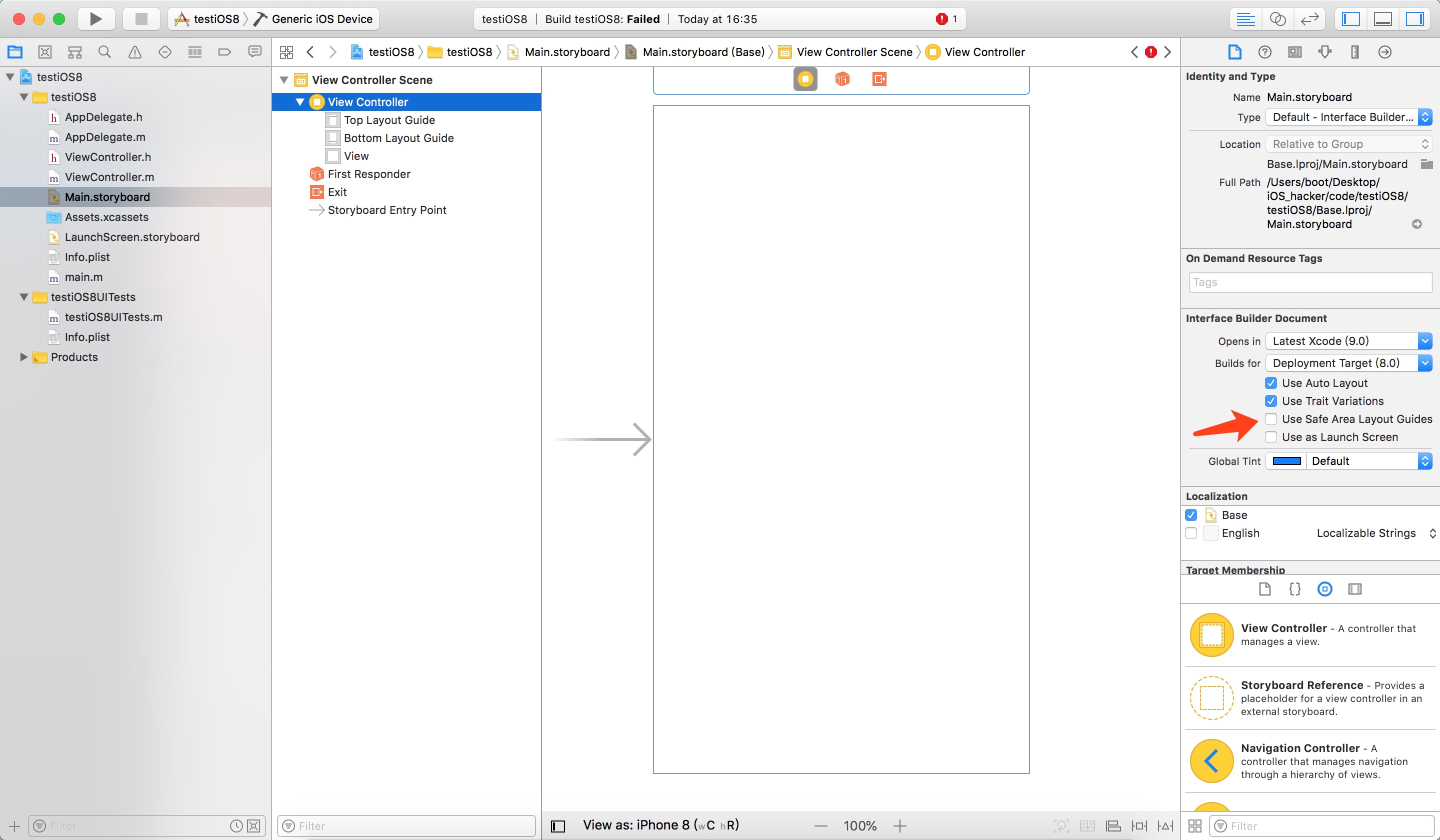1440x840 pixels.
Task: Show the Version editor
Action: (x=1309, y=19)
